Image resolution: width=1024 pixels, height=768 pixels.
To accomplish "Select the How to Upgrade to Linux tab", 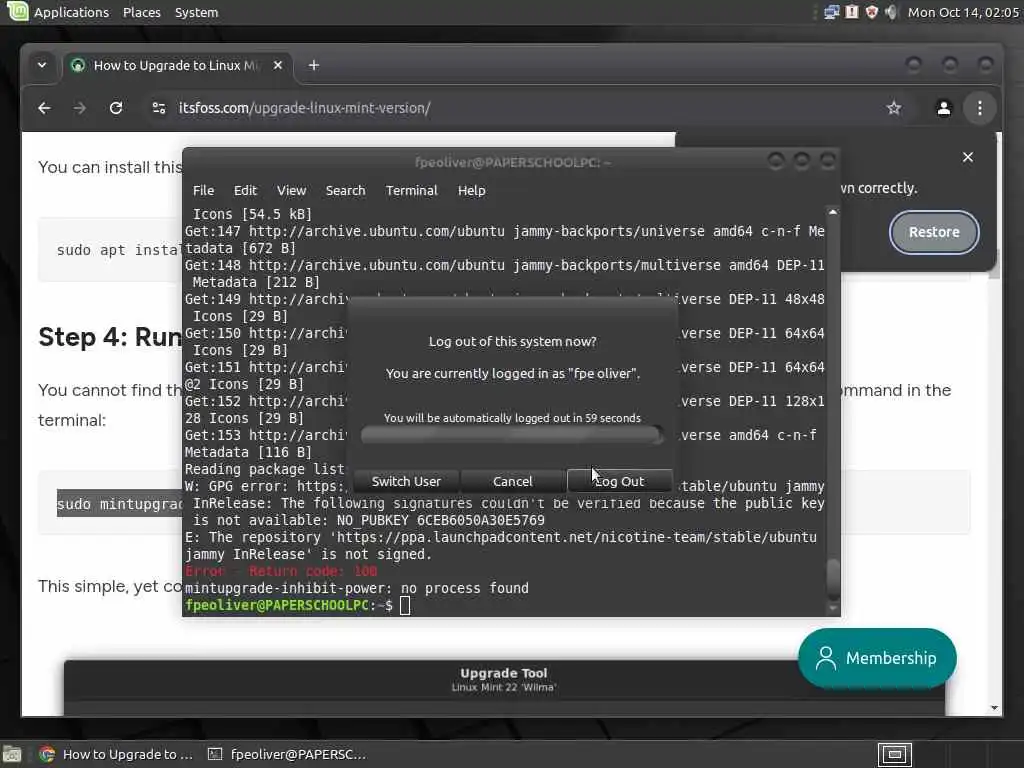I will (x=177, y=65).
